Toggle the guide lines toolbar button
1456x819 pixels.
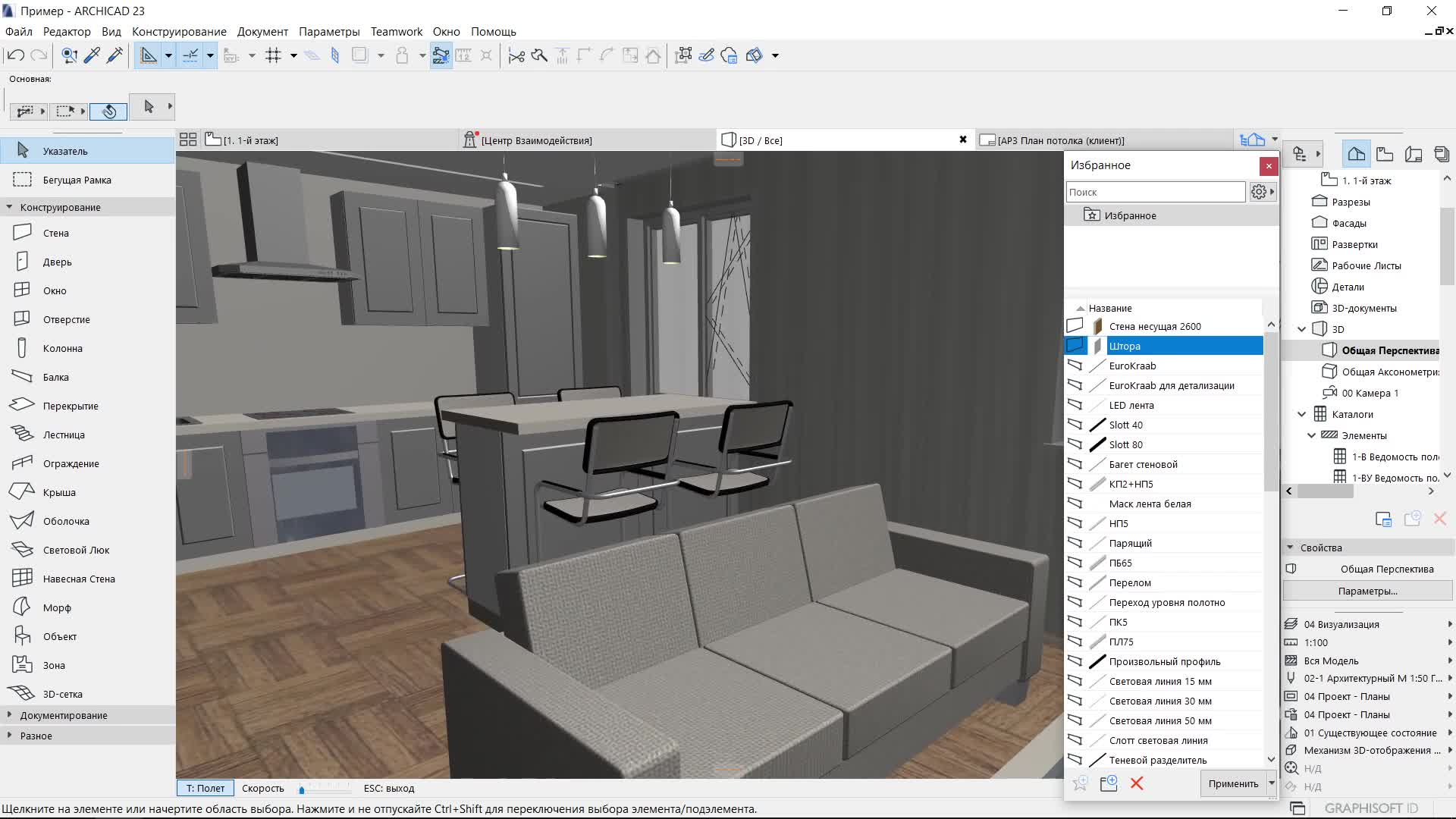coord(149,55)
